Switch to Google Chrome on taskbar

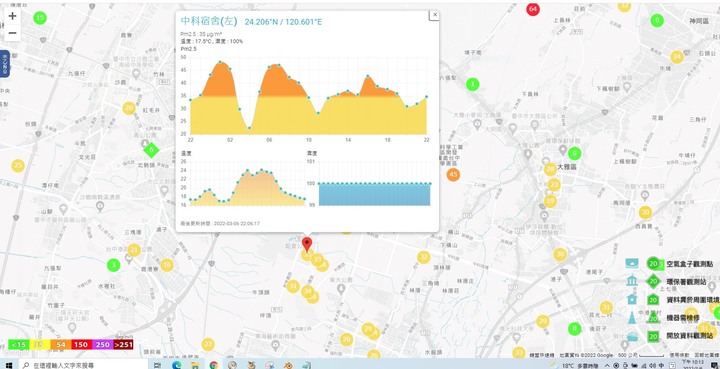coord(214,365)
